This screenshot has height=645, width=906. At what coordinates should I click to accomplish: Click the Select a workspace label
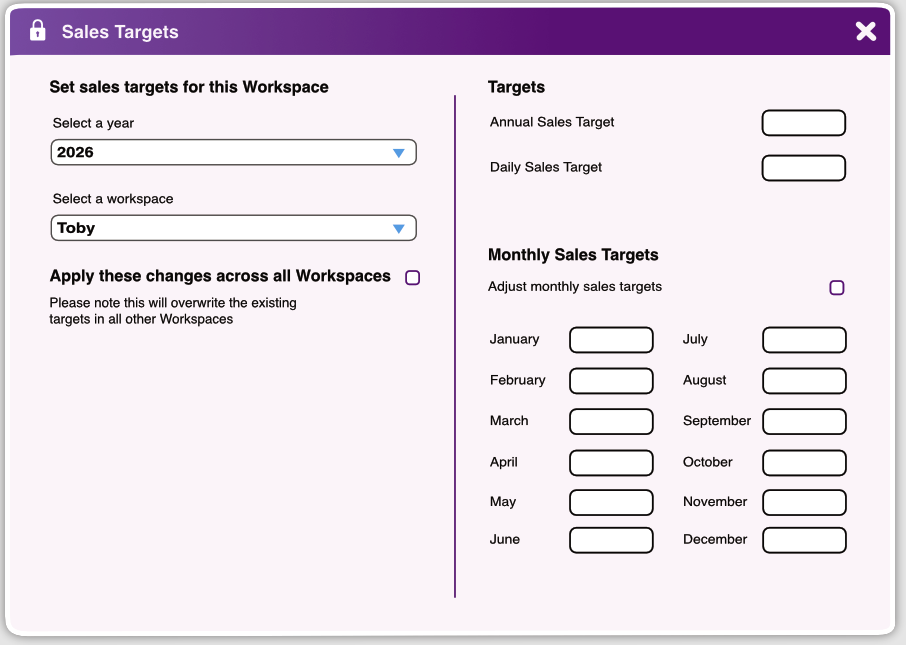(113, 199)
